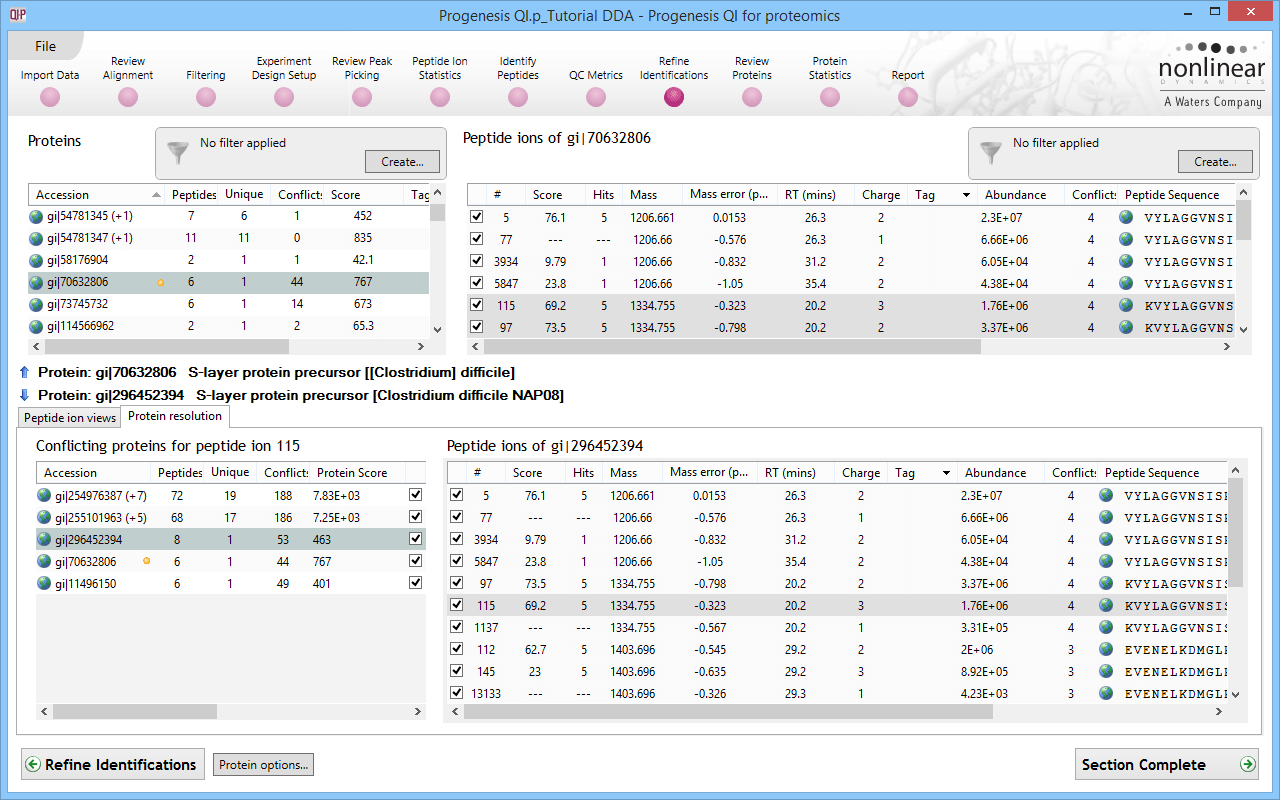Go to Identify Peptides step

(x=518, y=97)
